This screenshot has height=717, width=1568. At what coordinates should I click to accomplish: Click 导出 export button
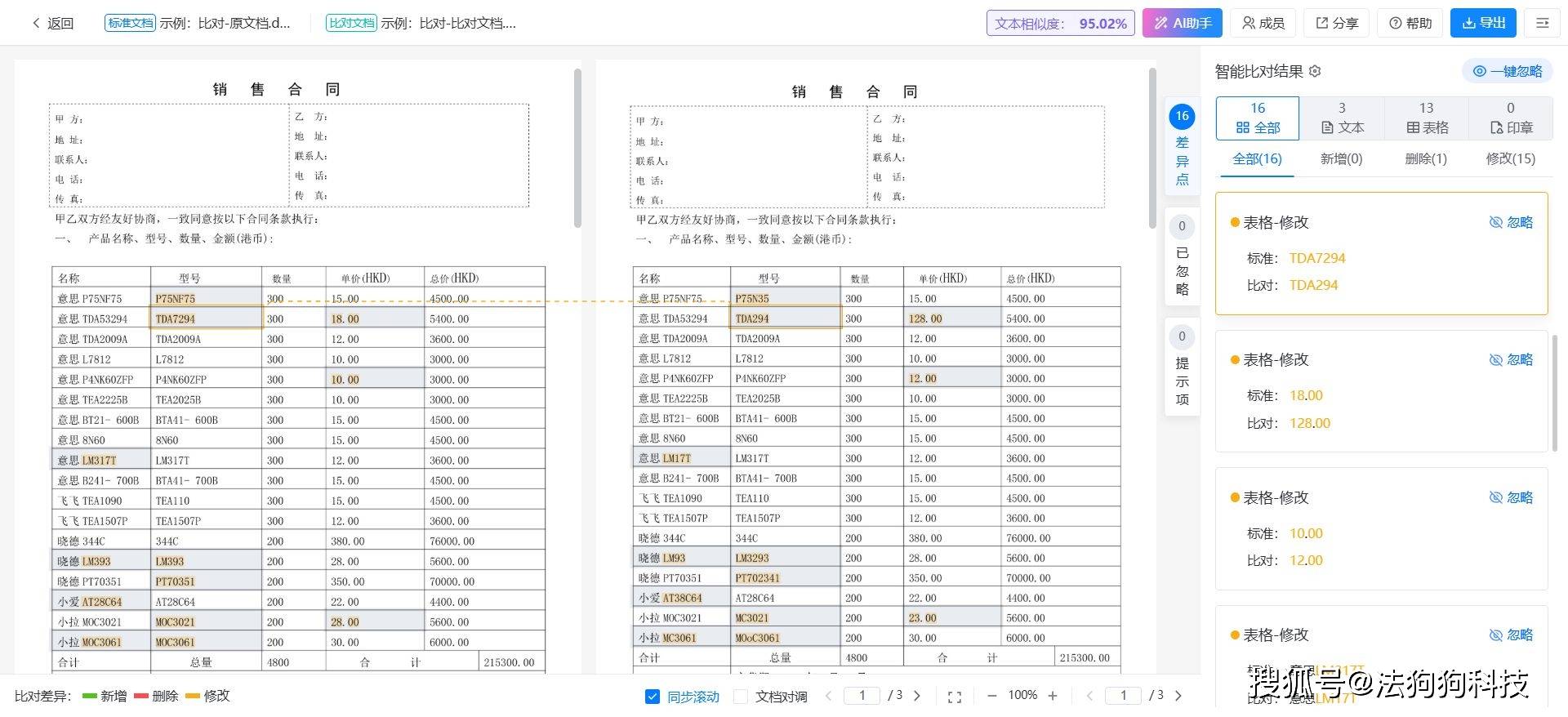point(1483,24)
